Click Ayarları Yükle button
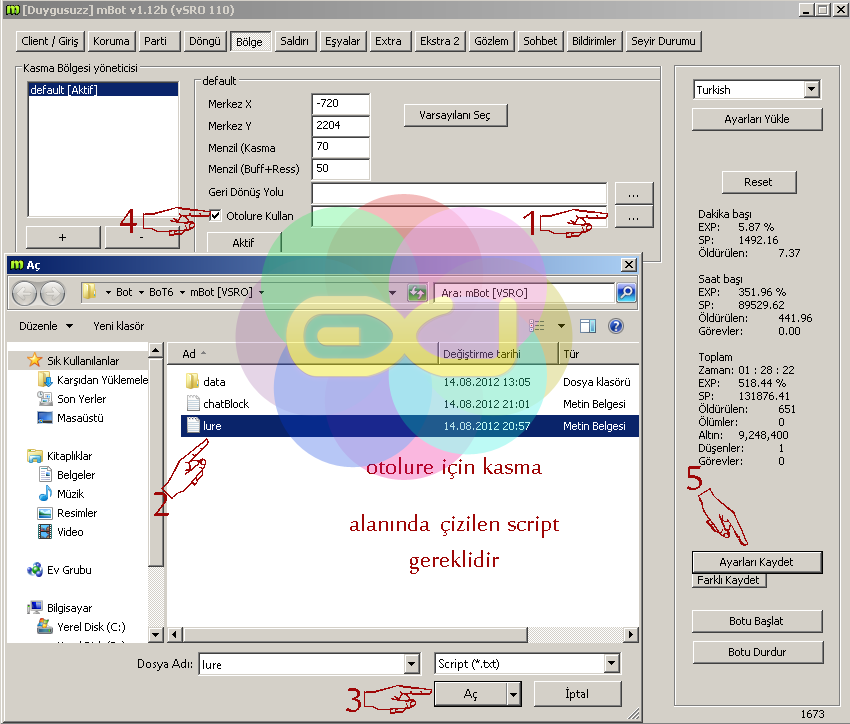The image size is (850, 724). (x=757, y=119)
